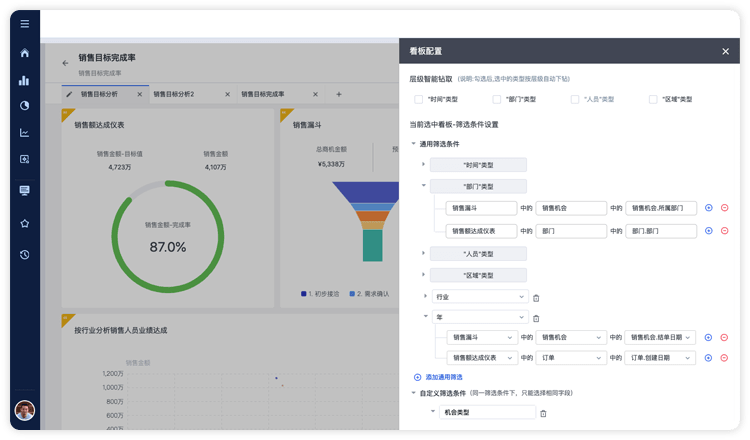Open line chart section in sidebar
The height and width of the screenshot is (440, 750).
[24, 132]
